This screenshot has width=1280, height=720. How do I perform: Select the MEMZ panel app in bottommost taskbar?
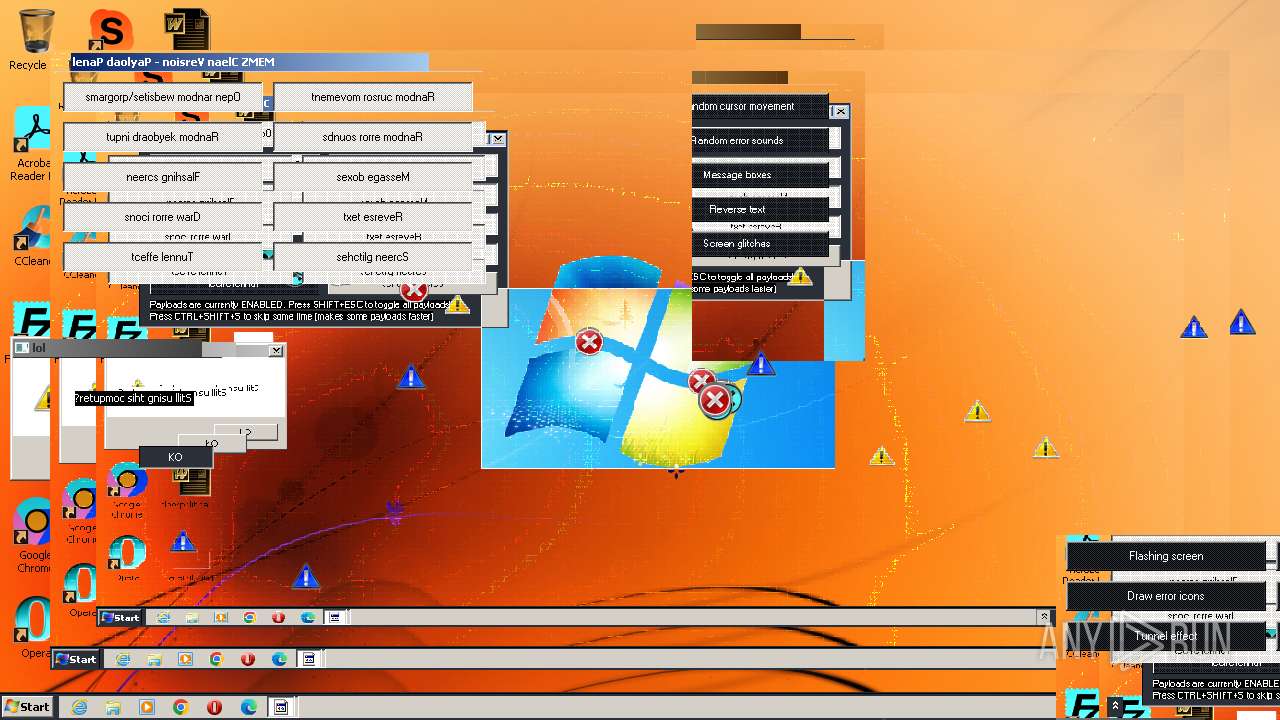tap(282, 707)
